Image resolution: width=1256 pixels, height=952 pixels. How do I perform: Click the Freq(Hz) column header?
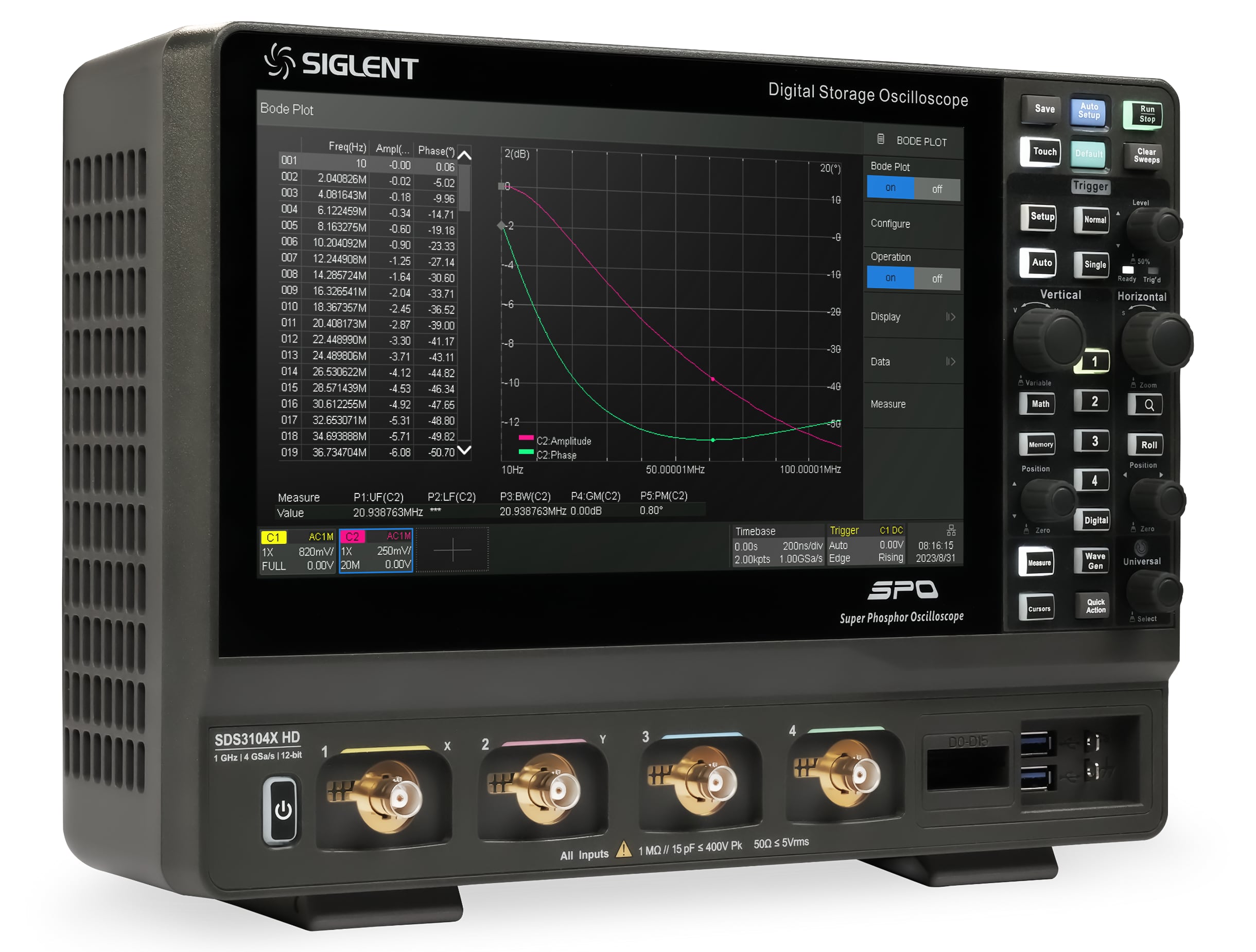pos(347,147)
